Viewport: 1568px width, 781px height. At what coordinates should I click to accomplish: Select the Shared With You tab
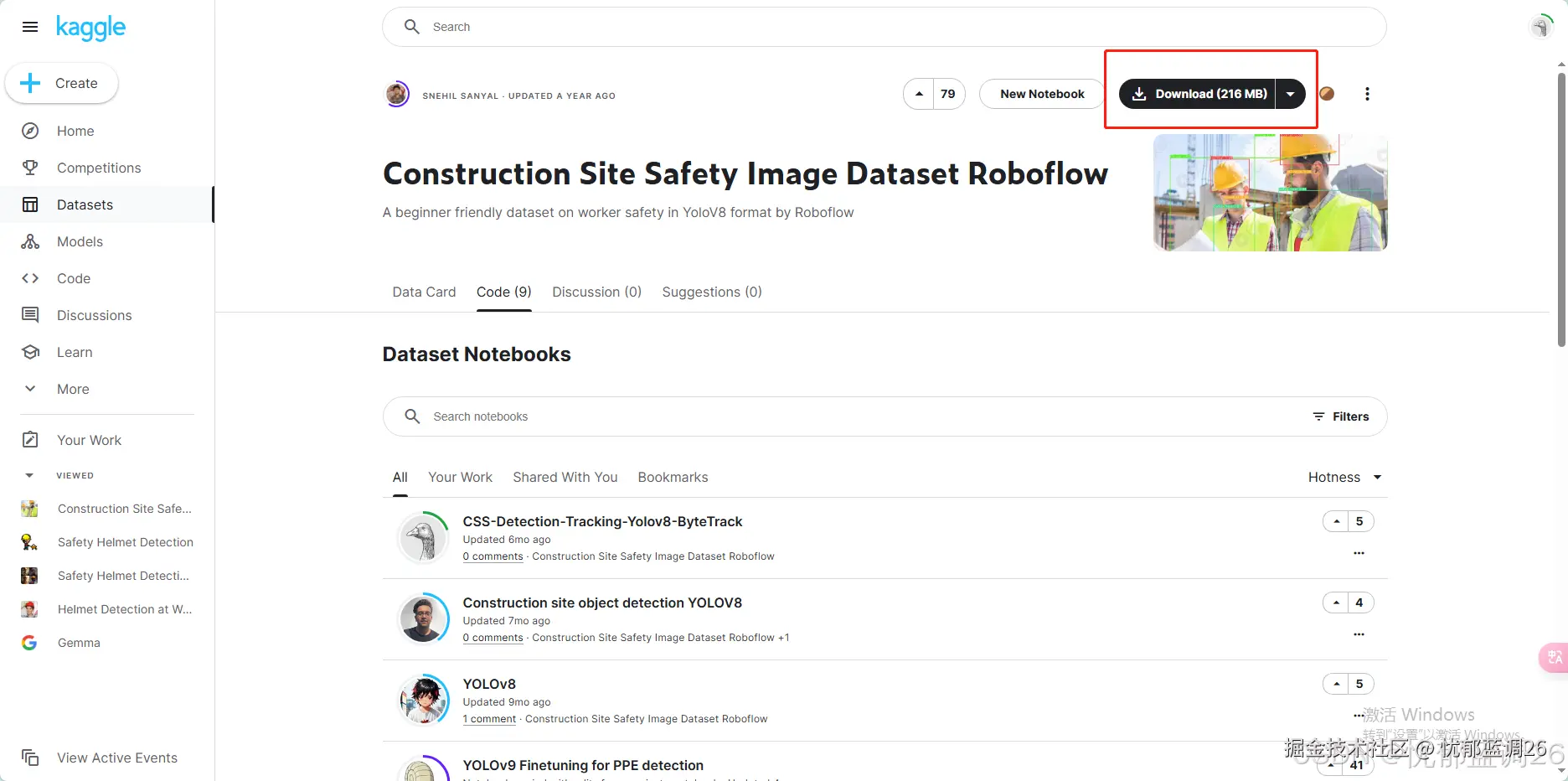[x=565, y=477]
